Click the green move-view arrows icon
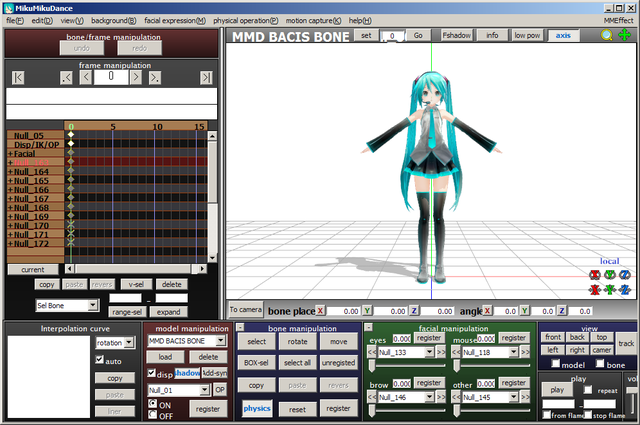Screen dimensions: 640x425 pyautogui.click(x=624, y=35)
